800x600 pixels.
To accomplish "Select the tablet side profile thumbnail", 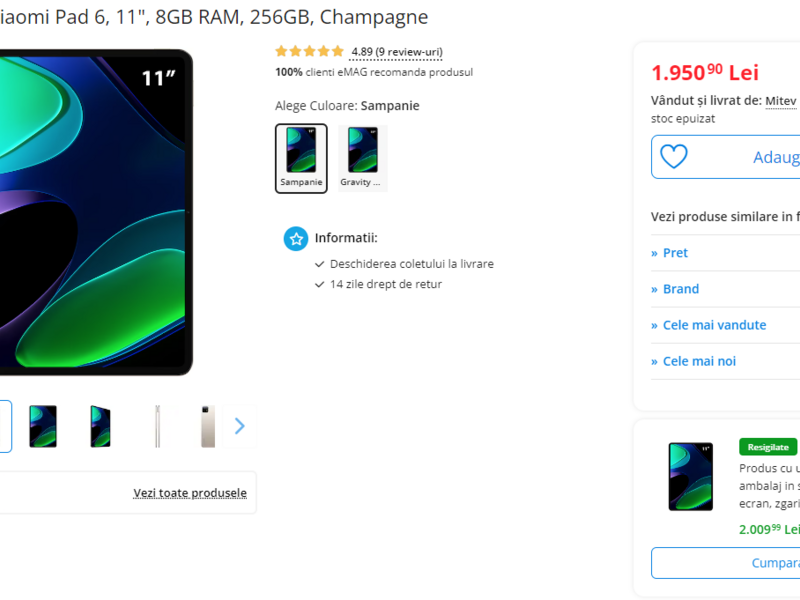I will point(158,426).
